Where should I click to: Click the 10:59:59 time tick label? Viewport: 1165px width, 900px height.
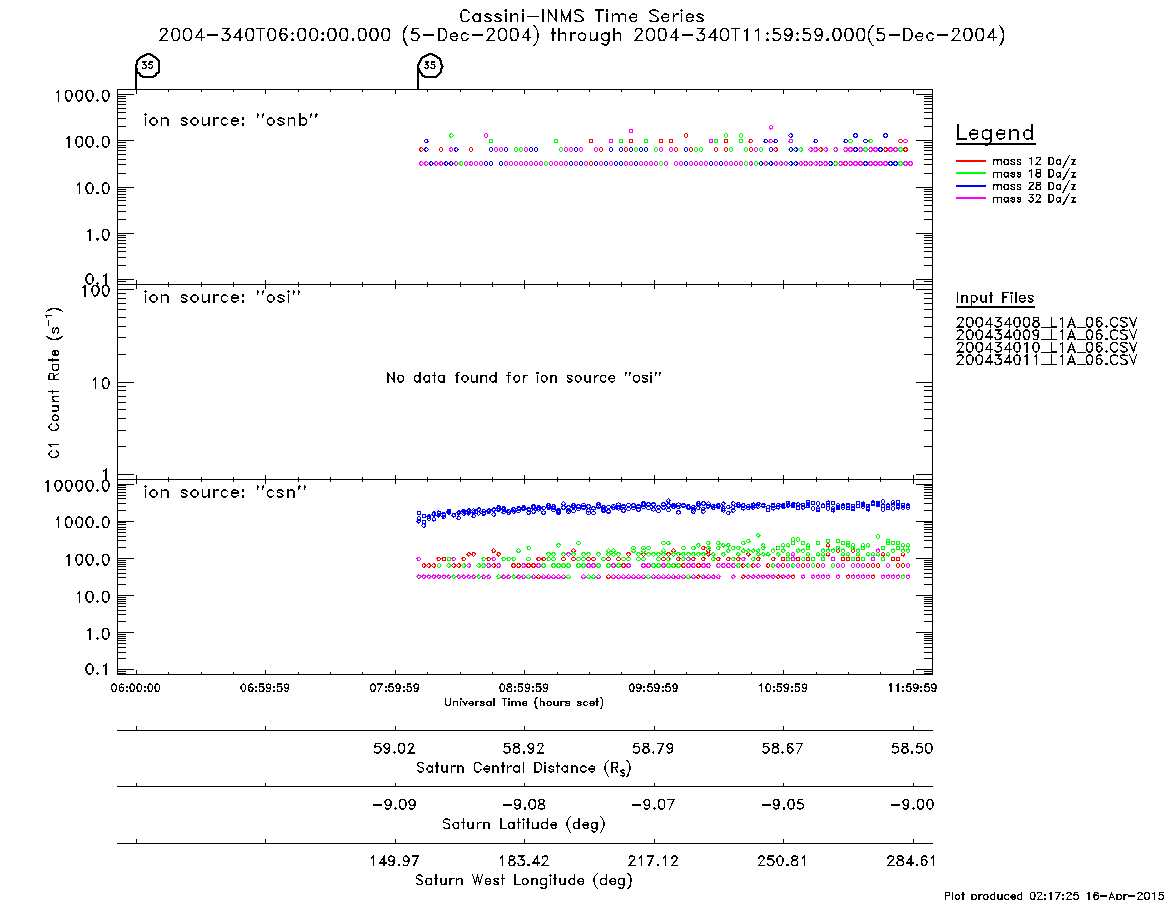(x=782, y=688)
